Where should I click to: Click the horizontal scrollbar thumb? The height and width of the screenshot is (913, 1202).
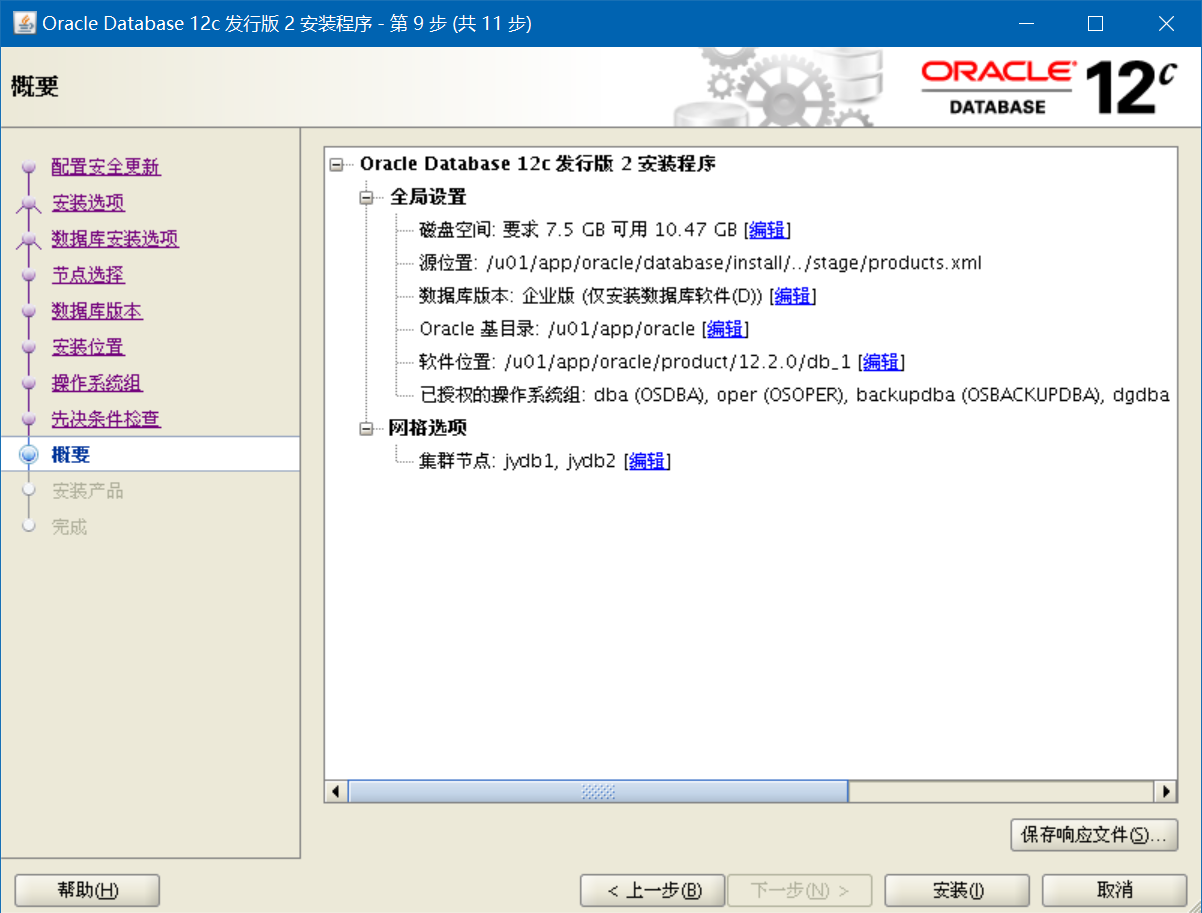[598, 791]
